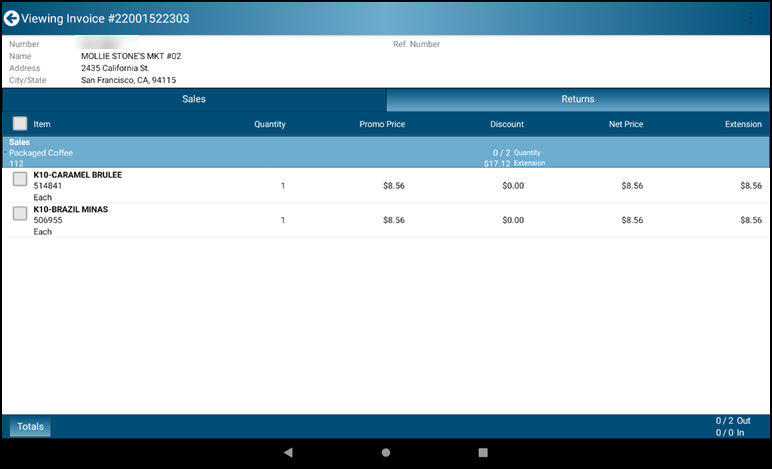Go back using the arrow icon
Screen dimensions: 772x469
tap(11, 19)
